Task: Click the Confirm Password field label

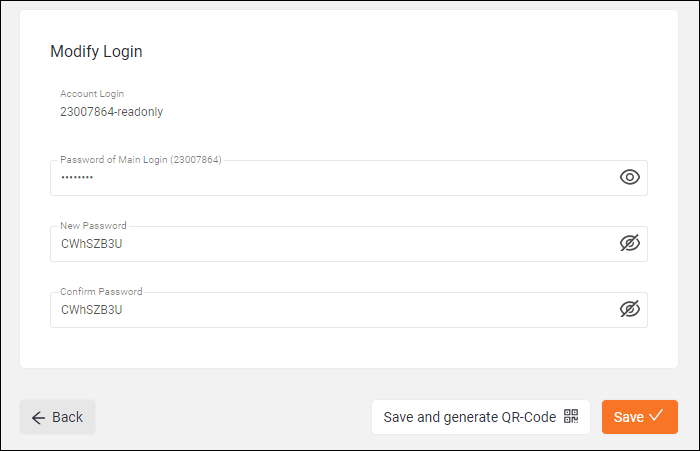Action: (x=101, y=292)
